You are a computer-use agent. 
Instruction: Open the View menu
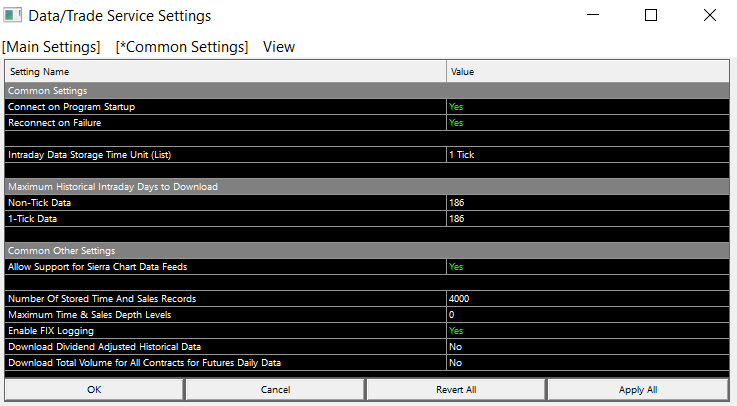click(279, 47)
